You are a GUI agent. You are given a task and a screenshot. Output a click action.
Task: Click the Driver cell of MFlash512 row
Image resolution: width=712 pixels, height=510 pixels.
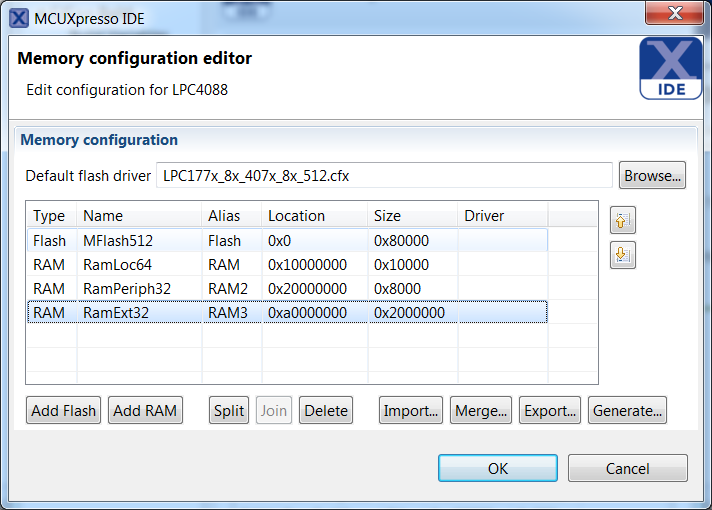point(503,240)
